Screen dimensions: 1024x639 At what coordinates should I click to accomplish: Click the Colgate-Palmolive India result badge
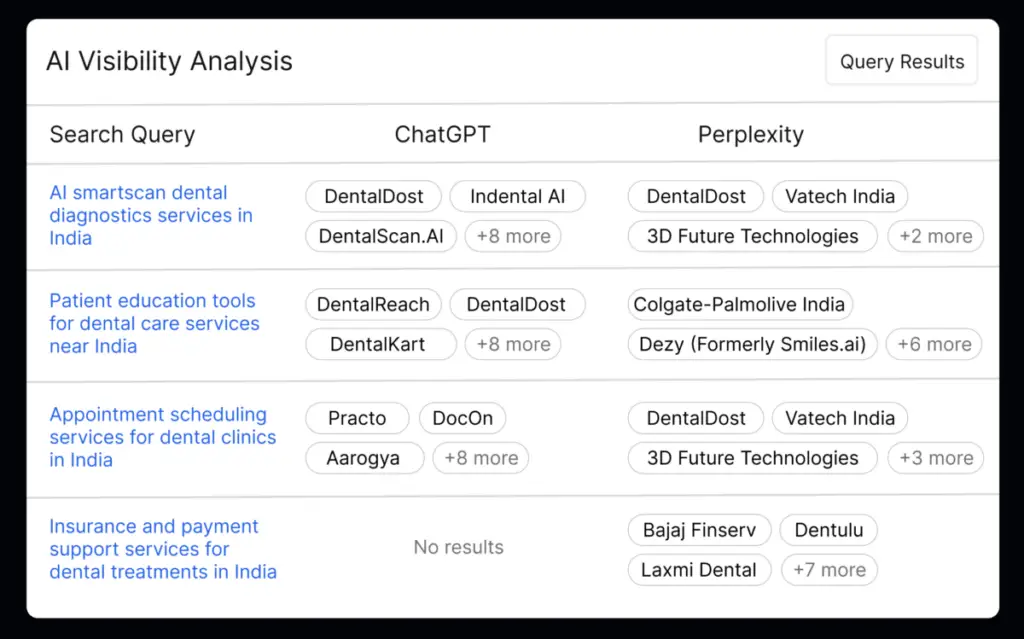click(x=740, y=304)
